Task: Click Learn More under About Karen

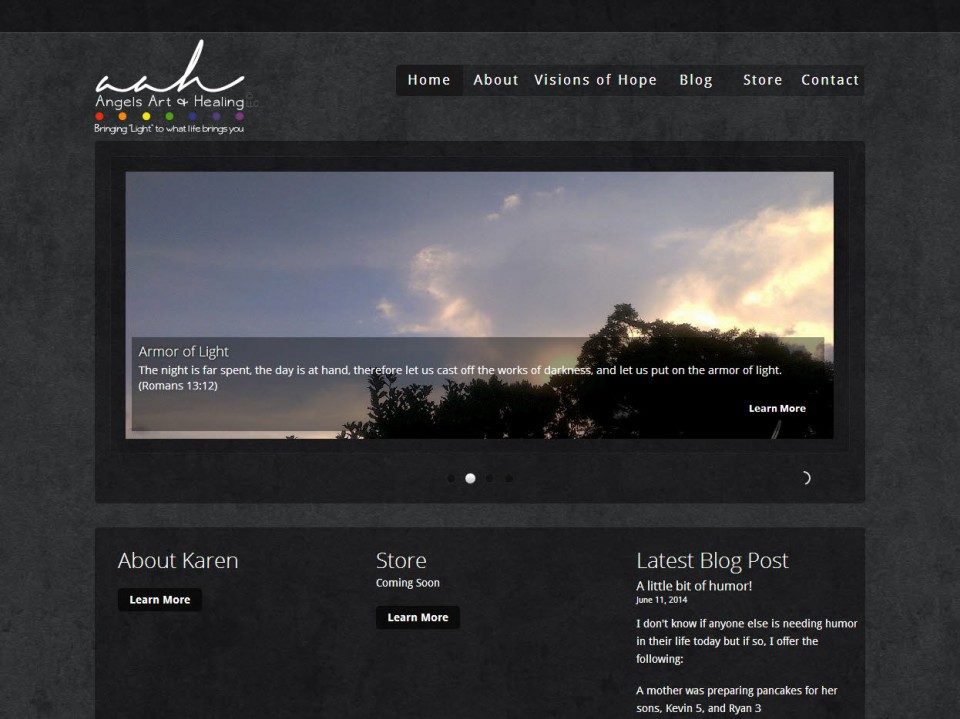Action: [160, 600]
